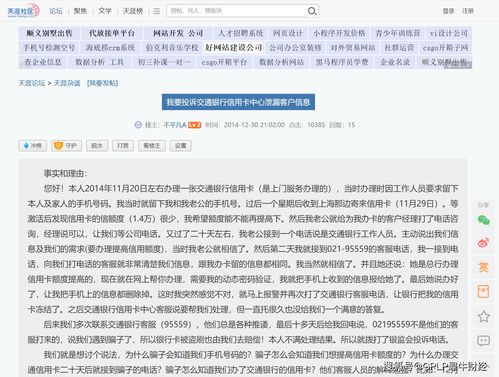Open the 查企业信息 ad link
Viewport: 499px width, 377px height.
tap(43, 62)
